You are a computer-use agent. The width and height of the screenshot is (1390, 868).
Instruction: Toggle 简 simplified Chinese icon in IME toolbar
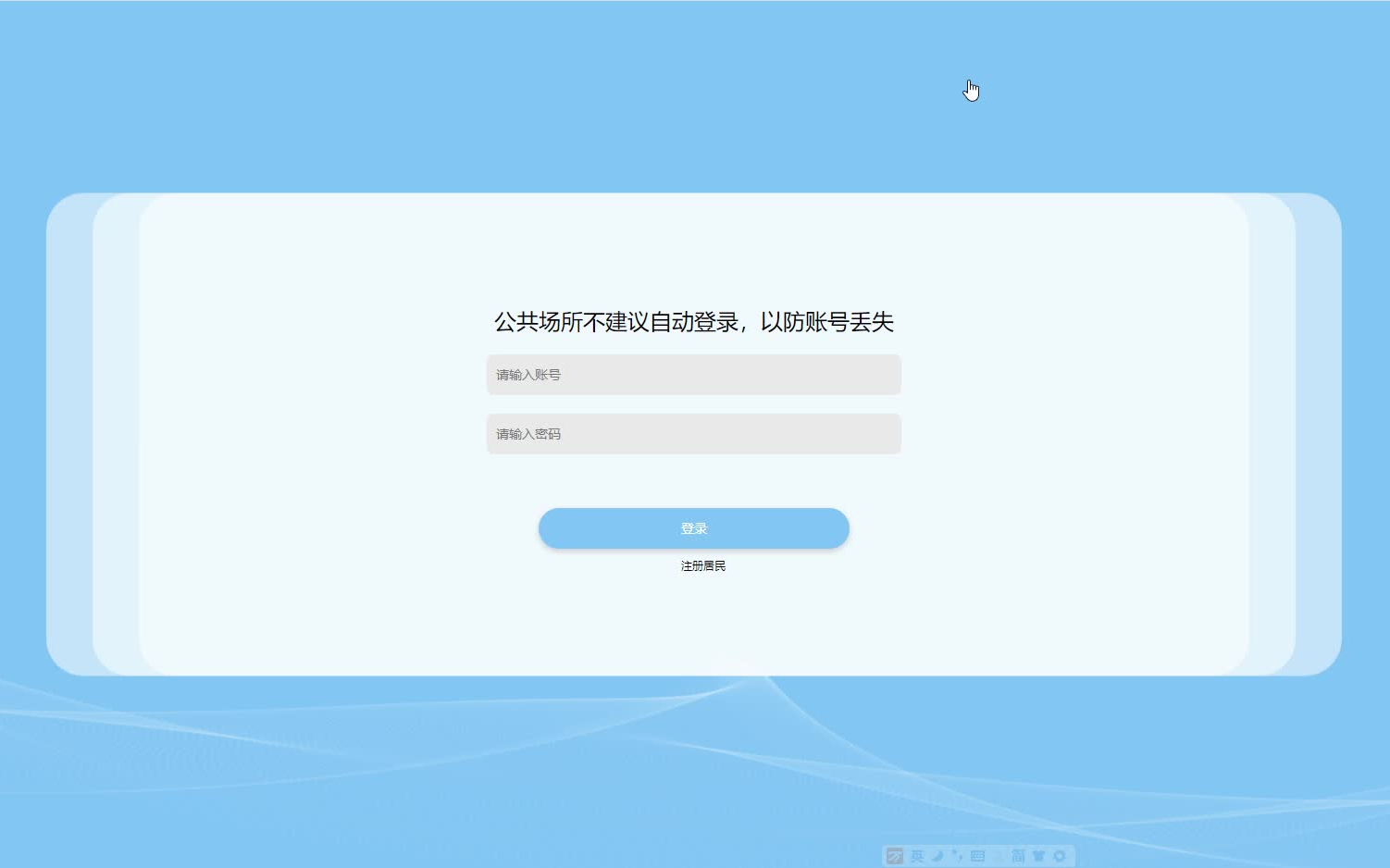[x=1018, y=856]
